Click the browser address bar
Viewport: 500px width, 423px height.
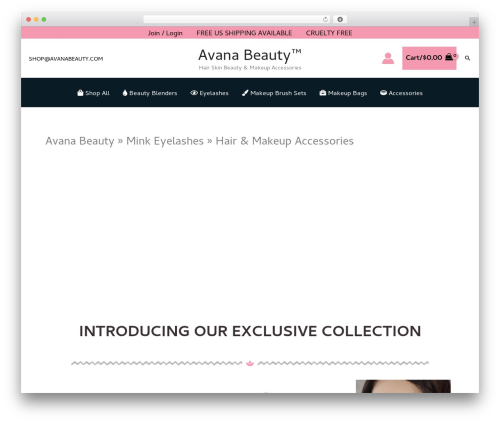click(x=236, y=19)
